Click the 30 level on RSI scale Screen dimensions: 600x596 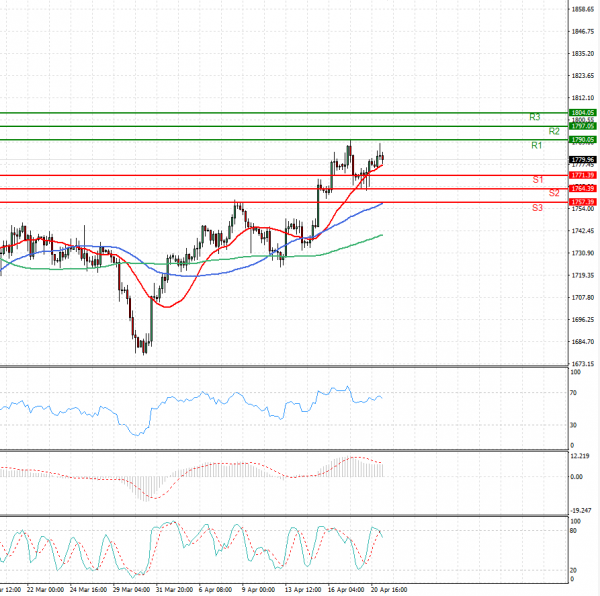tap(573, 425)
